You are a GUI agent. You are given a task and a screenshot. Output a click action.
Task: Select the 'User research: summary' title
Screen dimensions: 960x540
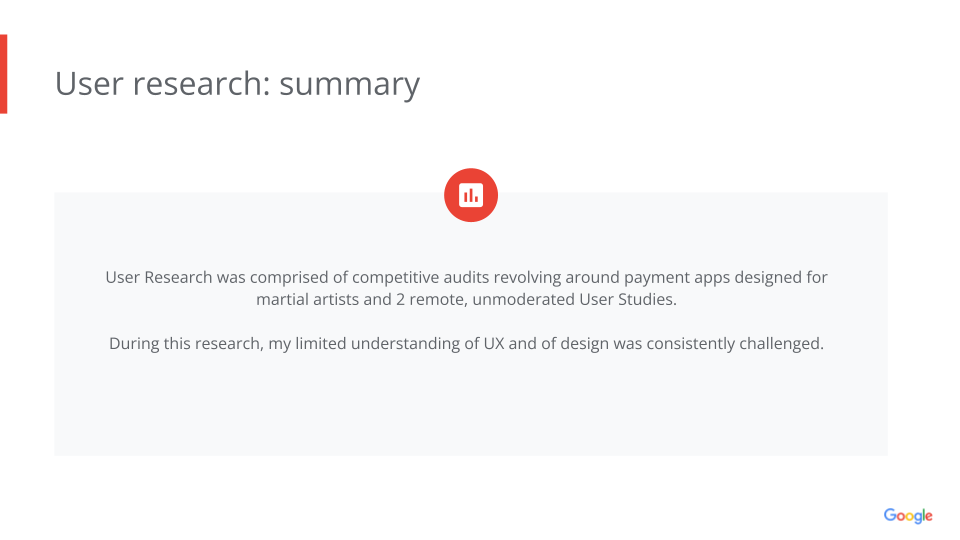tap(238, 84)
